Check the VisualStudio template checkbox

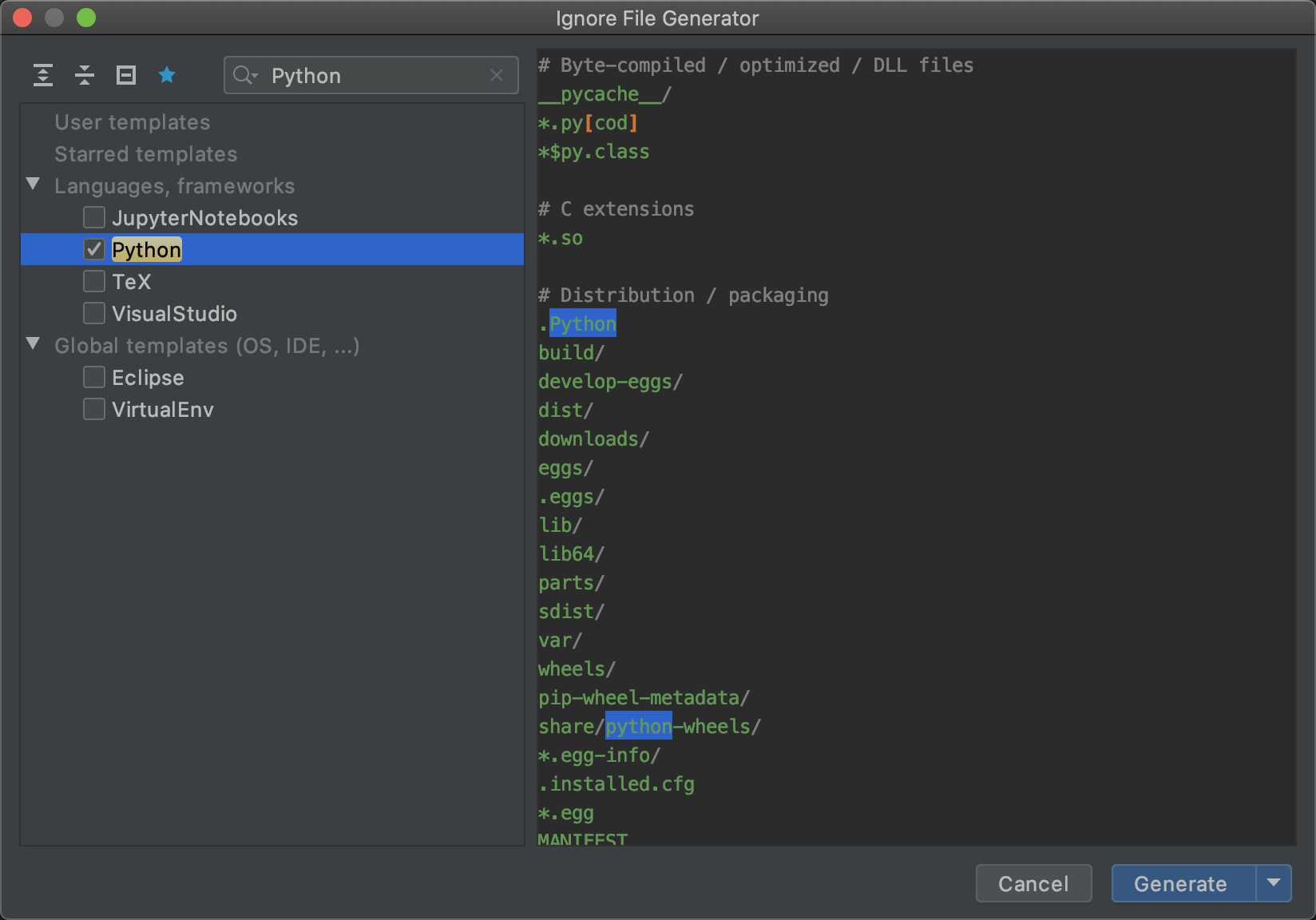[x=94, y=313]
